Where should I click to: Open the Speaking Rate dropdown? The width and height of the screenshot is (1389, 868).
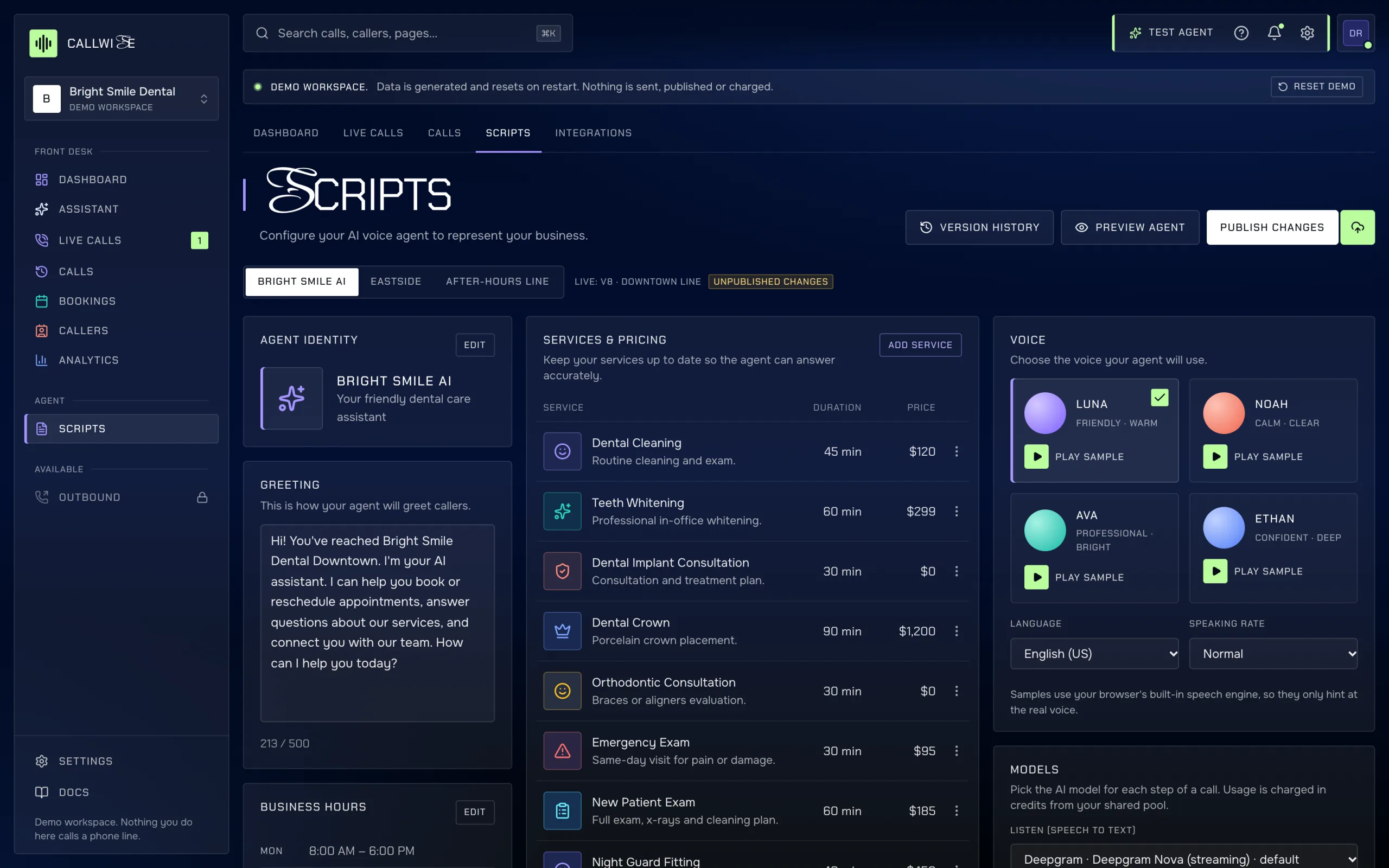(x=1273, y=653)
